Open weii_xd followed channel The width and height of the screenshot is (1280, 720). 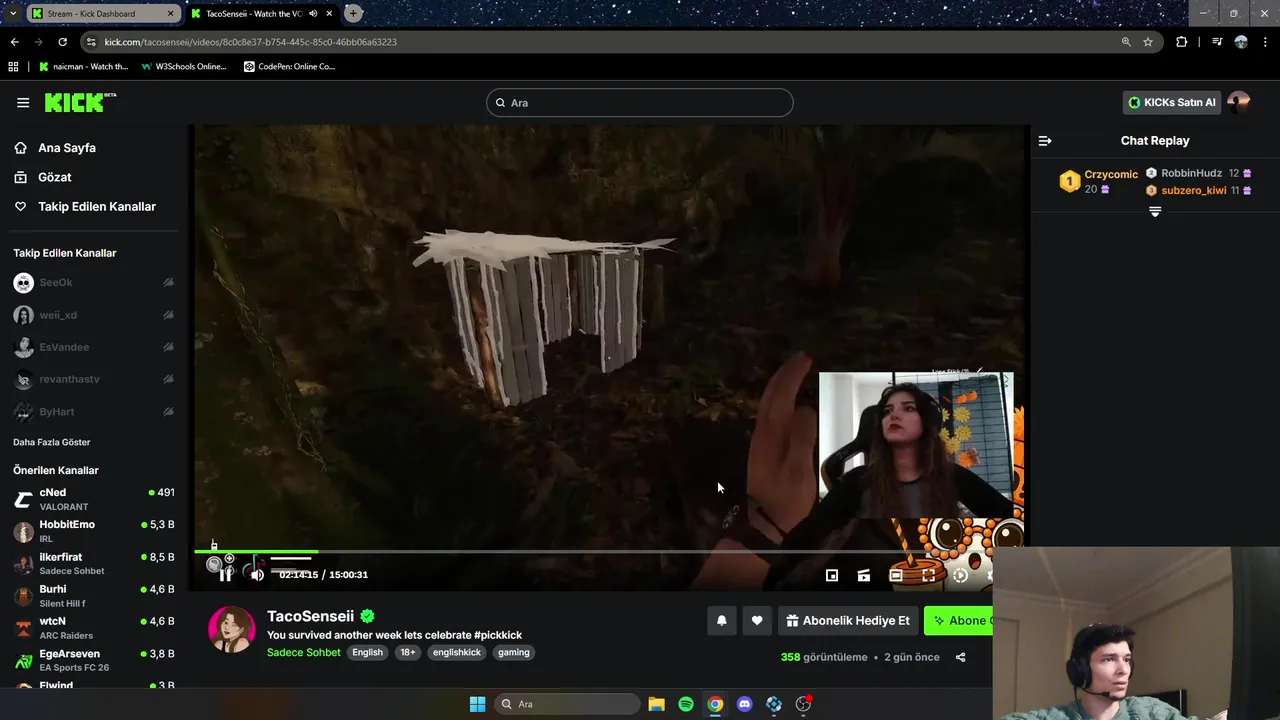coord(94,315)
